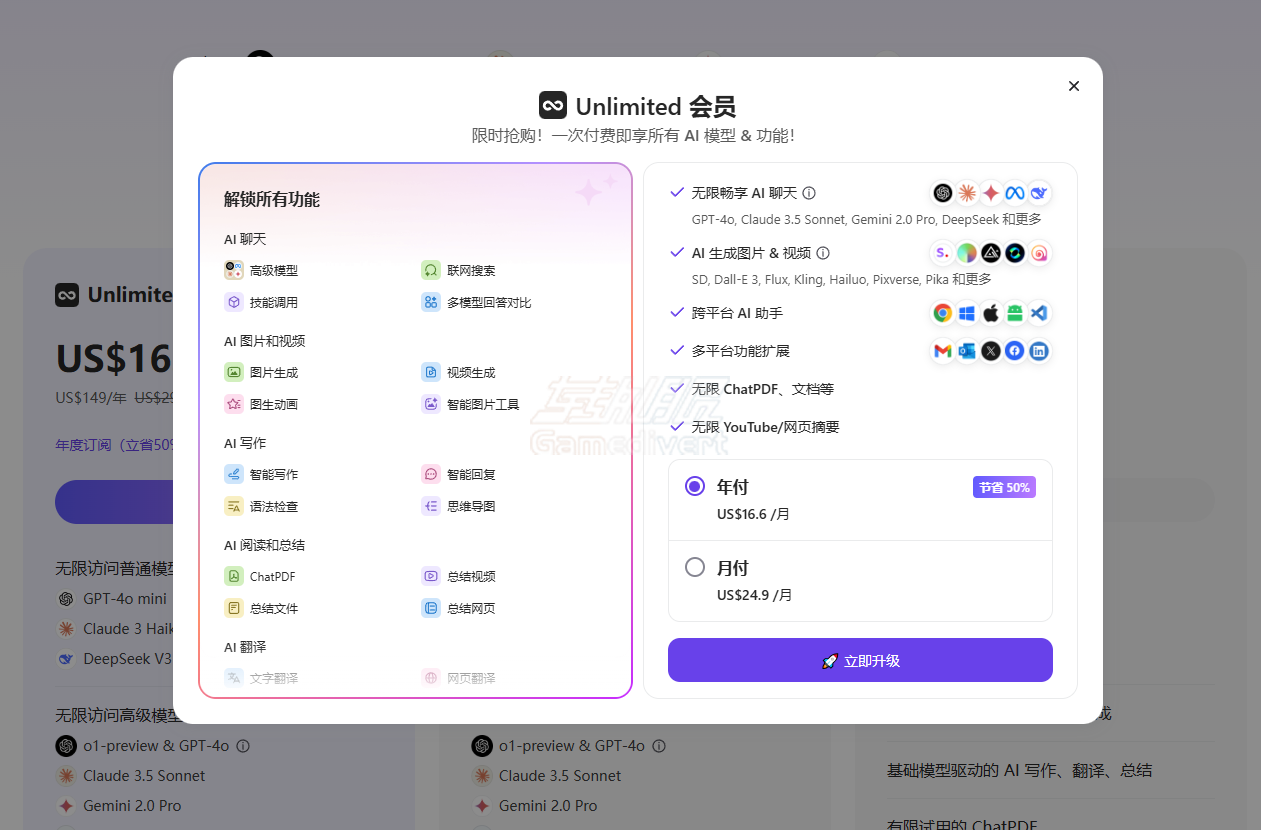Click the 联网搜索 web search feature icon
This screenshot has height=830, width=1261.
(431, 270)
